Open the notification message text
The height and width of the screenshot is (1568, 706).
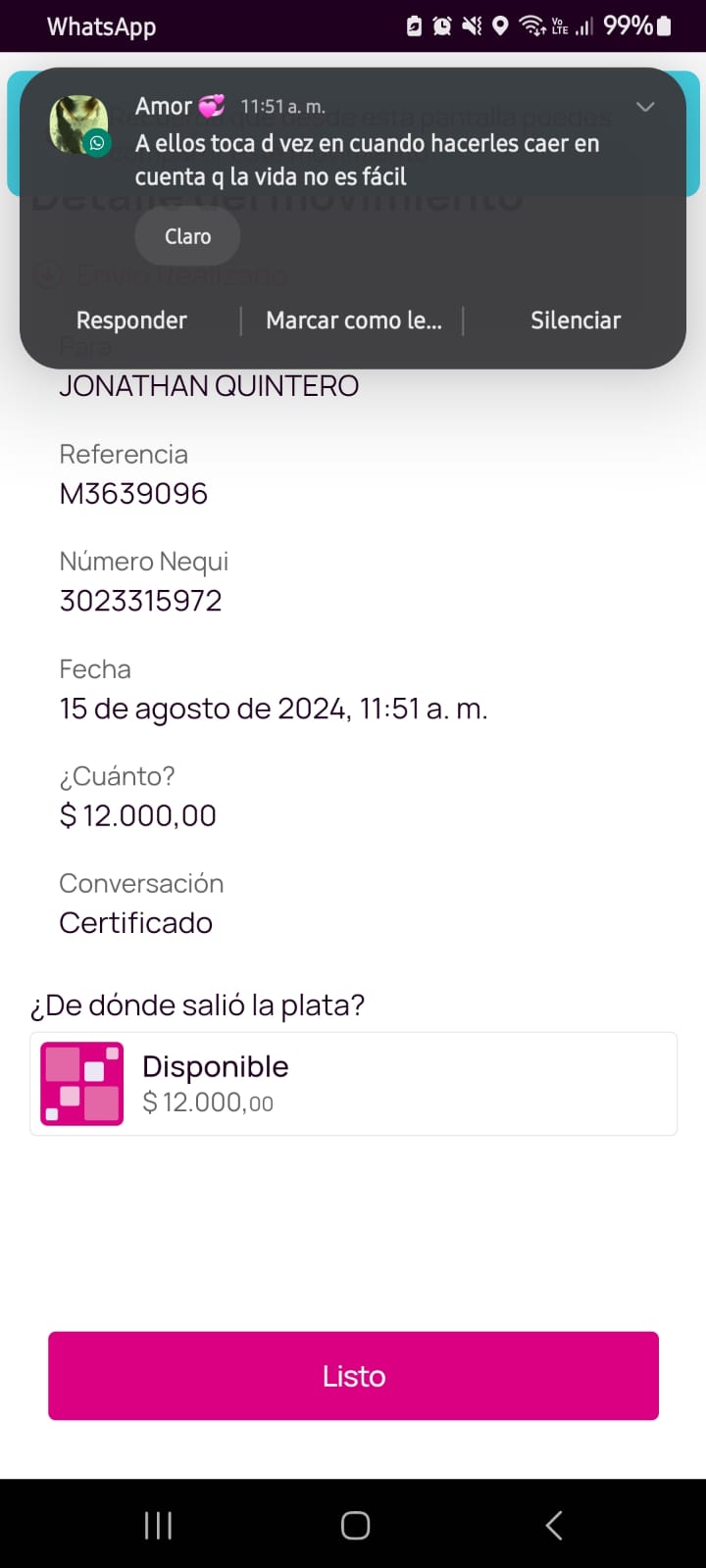(x=368, y=160)
